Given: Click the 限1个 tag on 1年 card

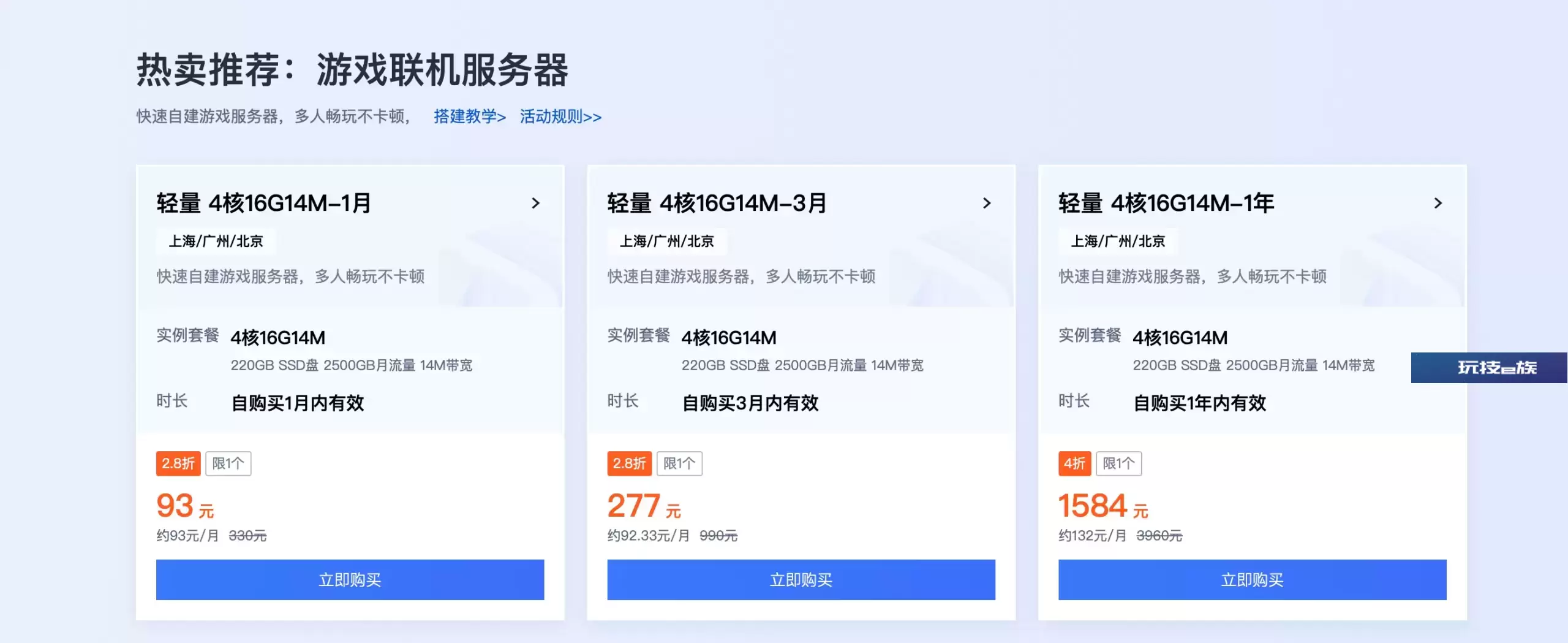Looking at the screenshot, I should (x=1118, y=463).
